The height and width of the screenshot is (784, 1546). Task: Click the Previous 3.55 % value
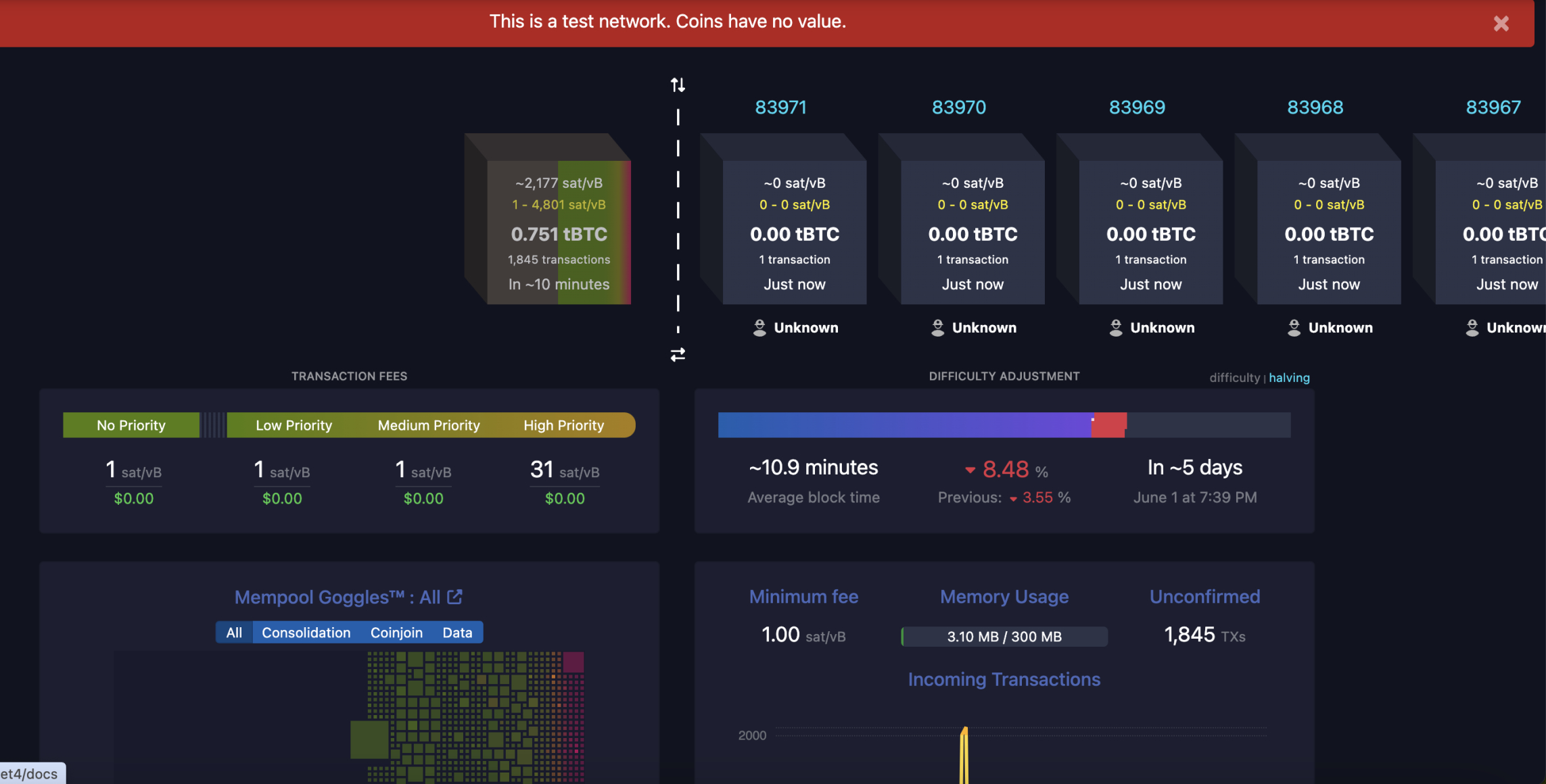click(1004, 497)
